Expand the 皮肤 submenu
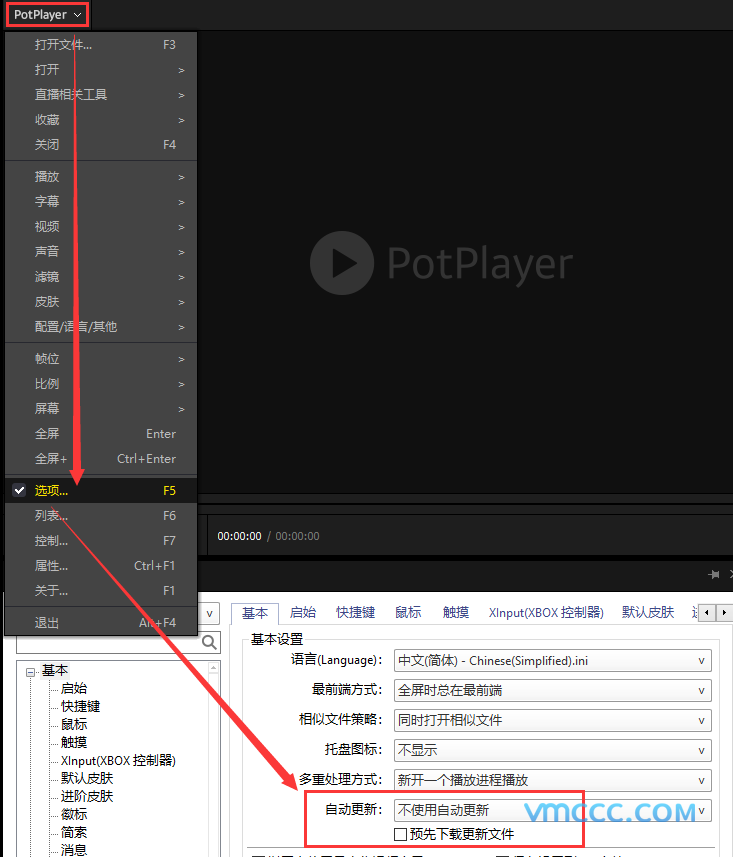The image size is (733, 857). [101, 302]
